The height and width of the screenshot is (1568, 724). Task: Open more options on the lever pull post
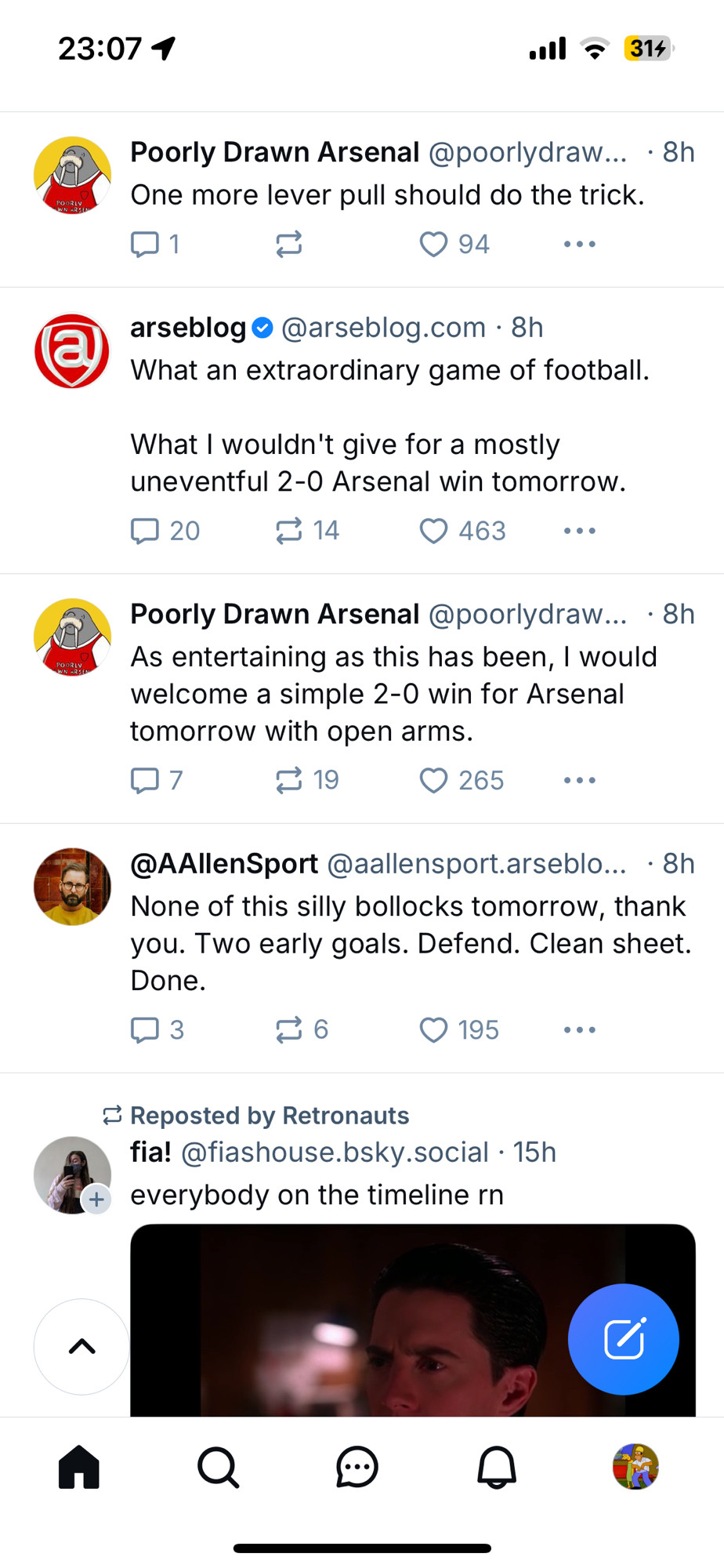point(580,244)
